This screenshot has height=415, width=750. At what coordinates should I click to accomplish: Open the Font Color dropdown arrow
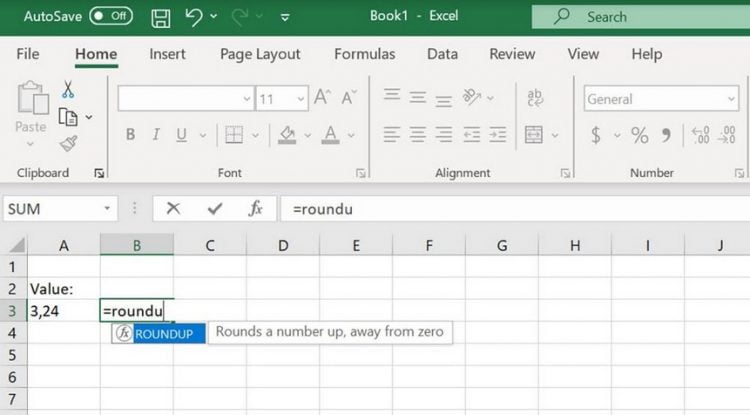(351, 135)
